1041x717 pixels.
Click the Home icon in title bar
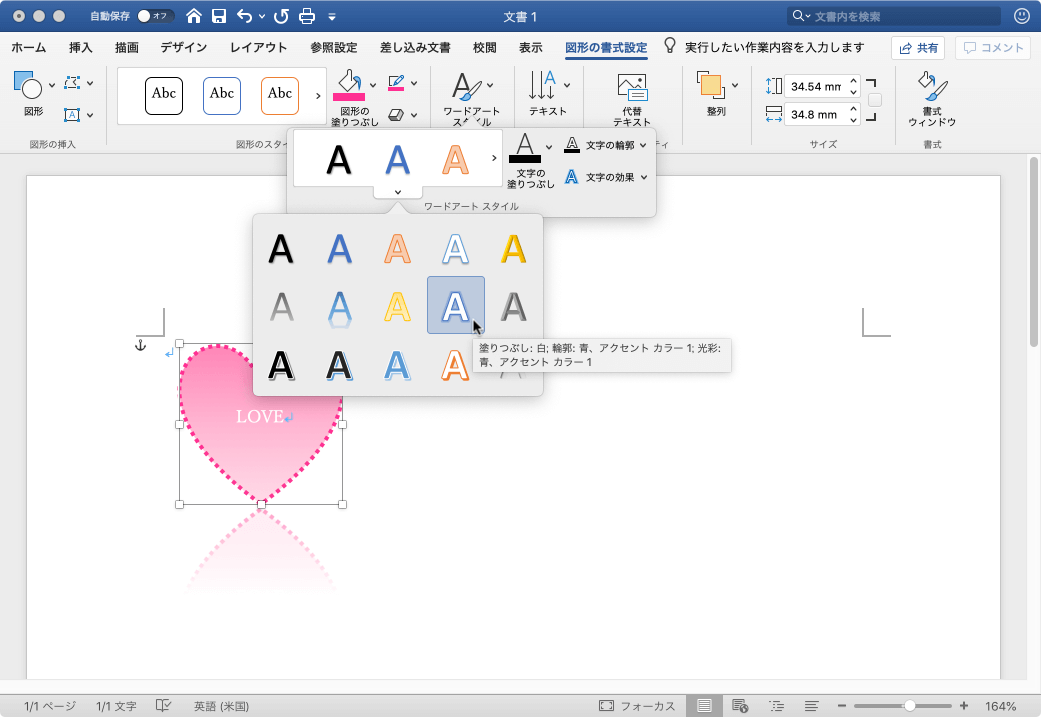click(x=193, y=16)
